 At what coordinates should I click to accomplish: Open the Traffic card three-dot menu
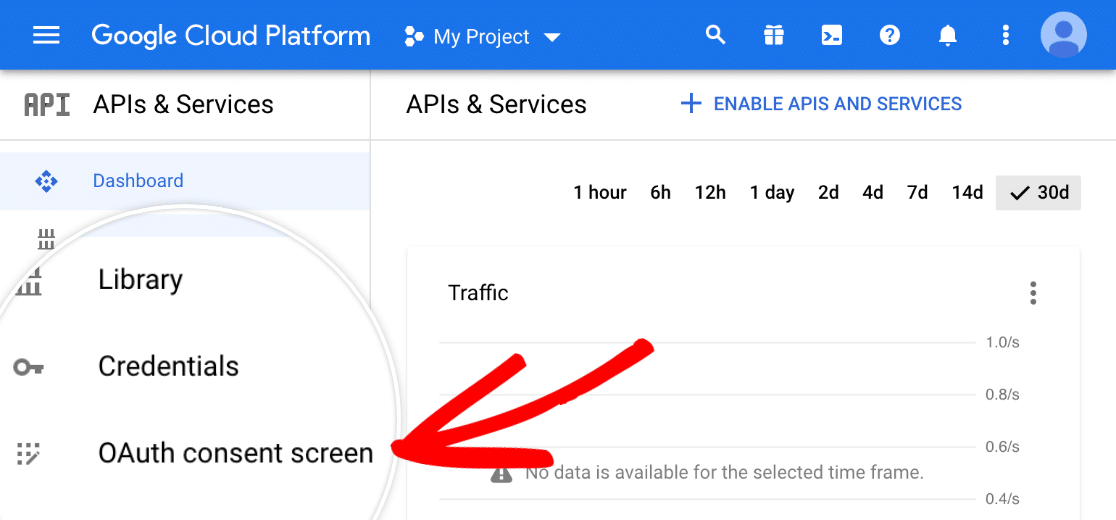1033,293
